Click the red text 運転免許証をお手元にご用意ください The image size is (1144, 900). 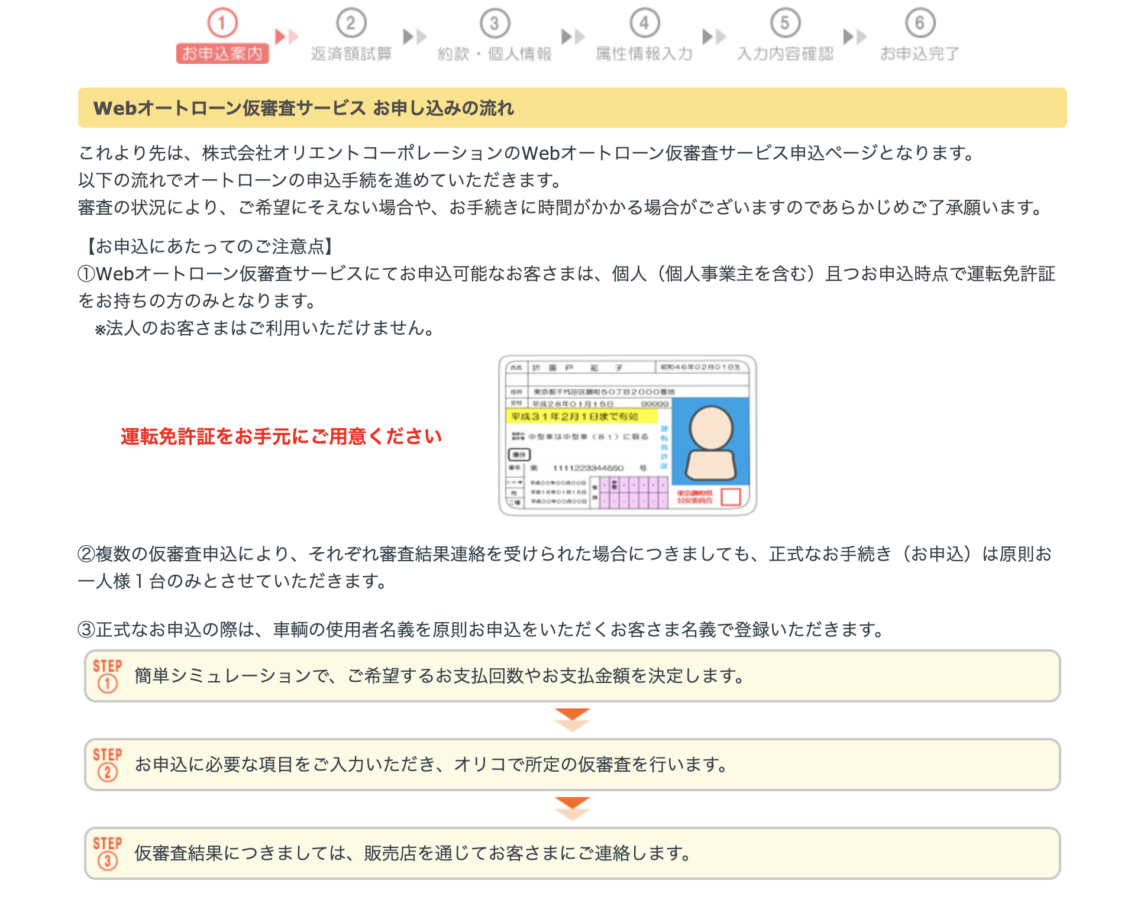[282, 436]
